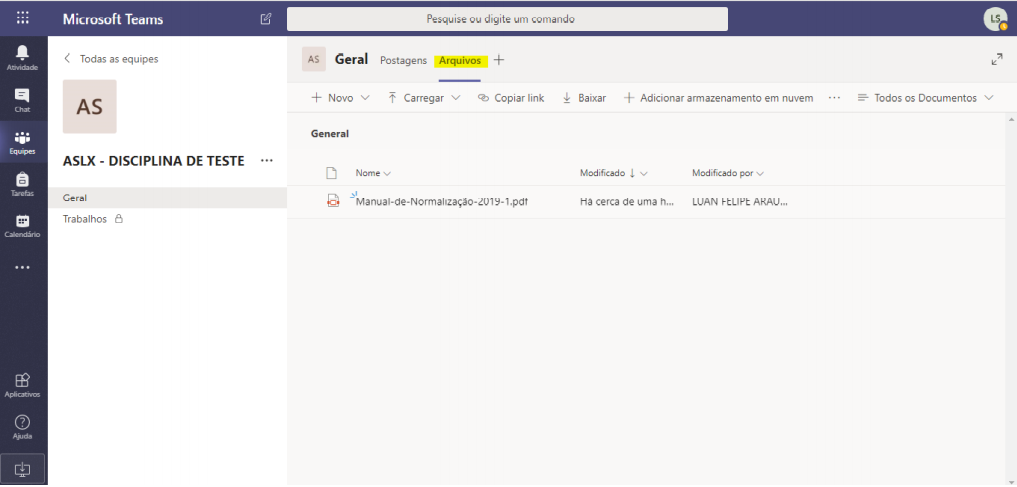The width and height of the screenshot is (1017, 487).
Task: Open the Novo dropdown
Action: point(341,98)
